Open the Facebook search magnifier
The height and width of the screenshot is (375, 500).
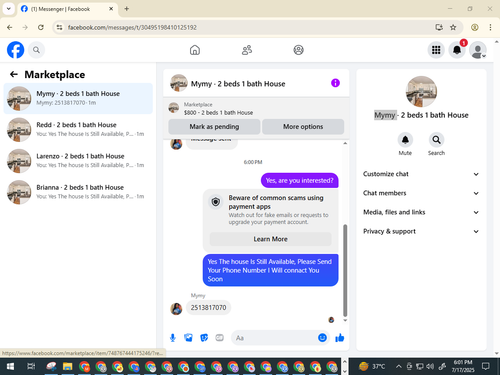tap(36, 50)
